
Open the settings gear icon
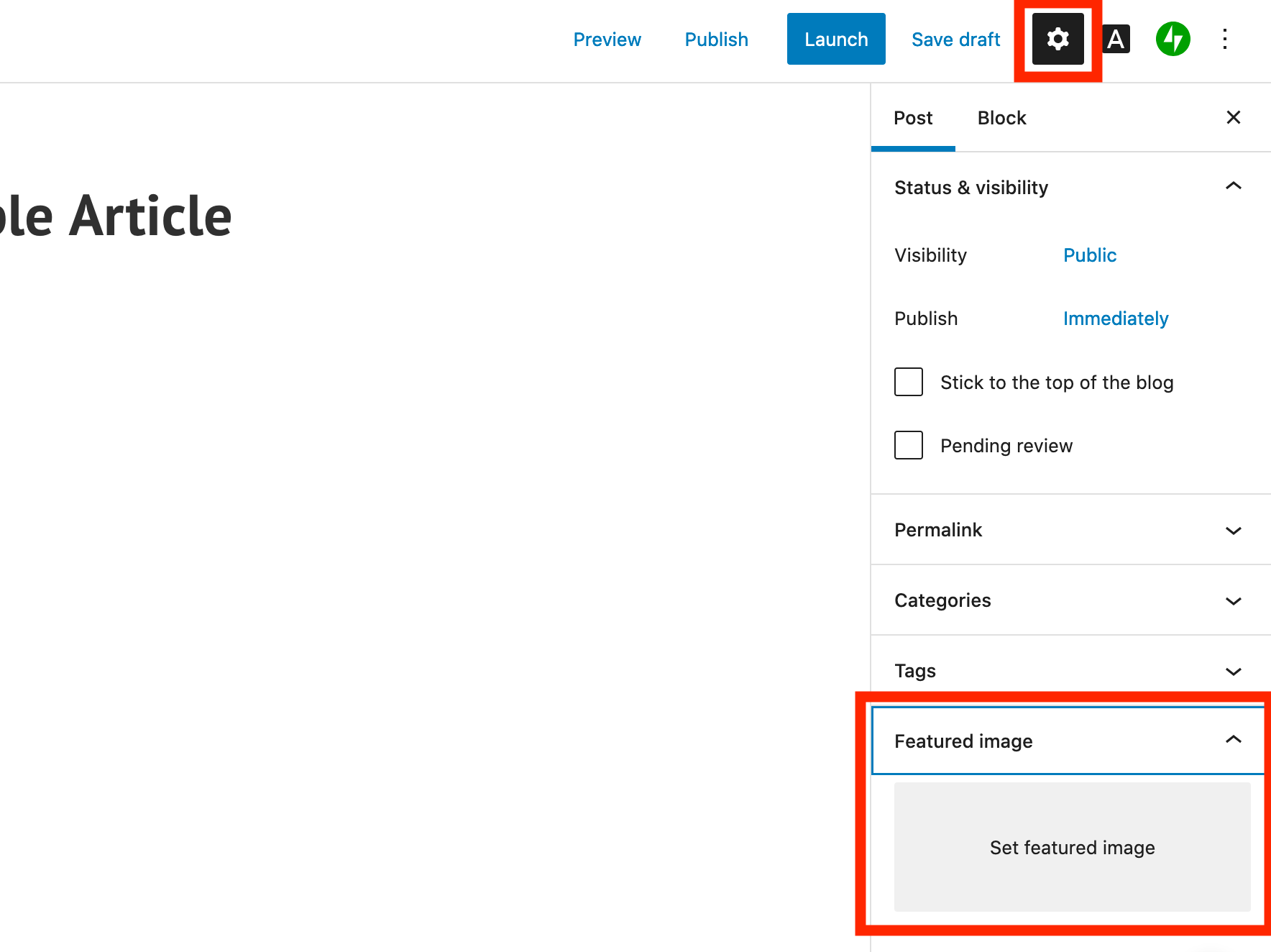click(1057, 39)
